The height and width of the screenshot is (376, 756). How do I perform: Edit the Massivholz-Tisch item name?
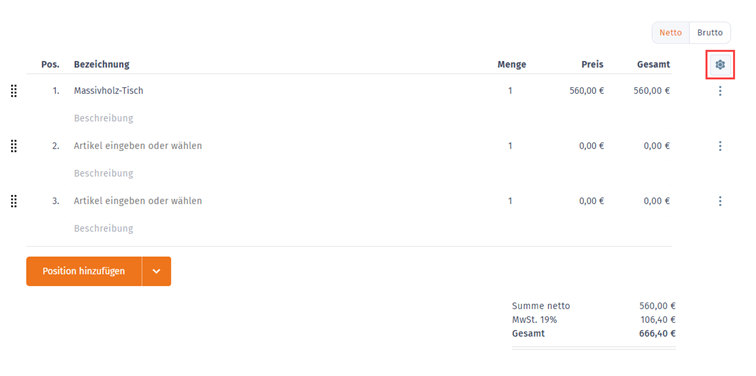click(109, 91)
